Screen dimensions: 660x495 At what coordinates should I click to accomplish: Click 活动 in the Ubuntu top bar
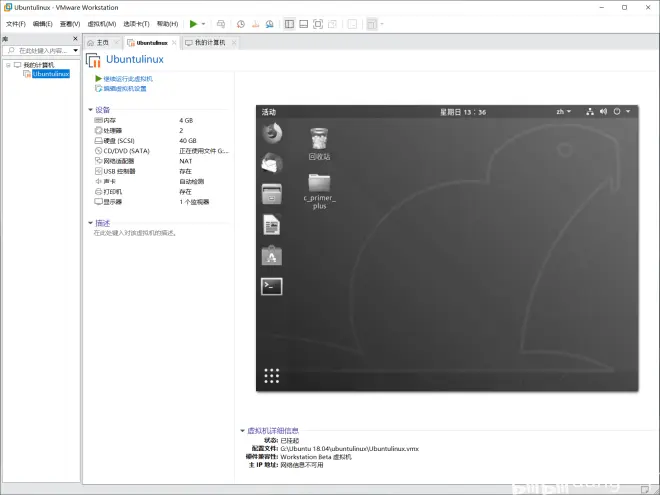[x=269, y=112]
